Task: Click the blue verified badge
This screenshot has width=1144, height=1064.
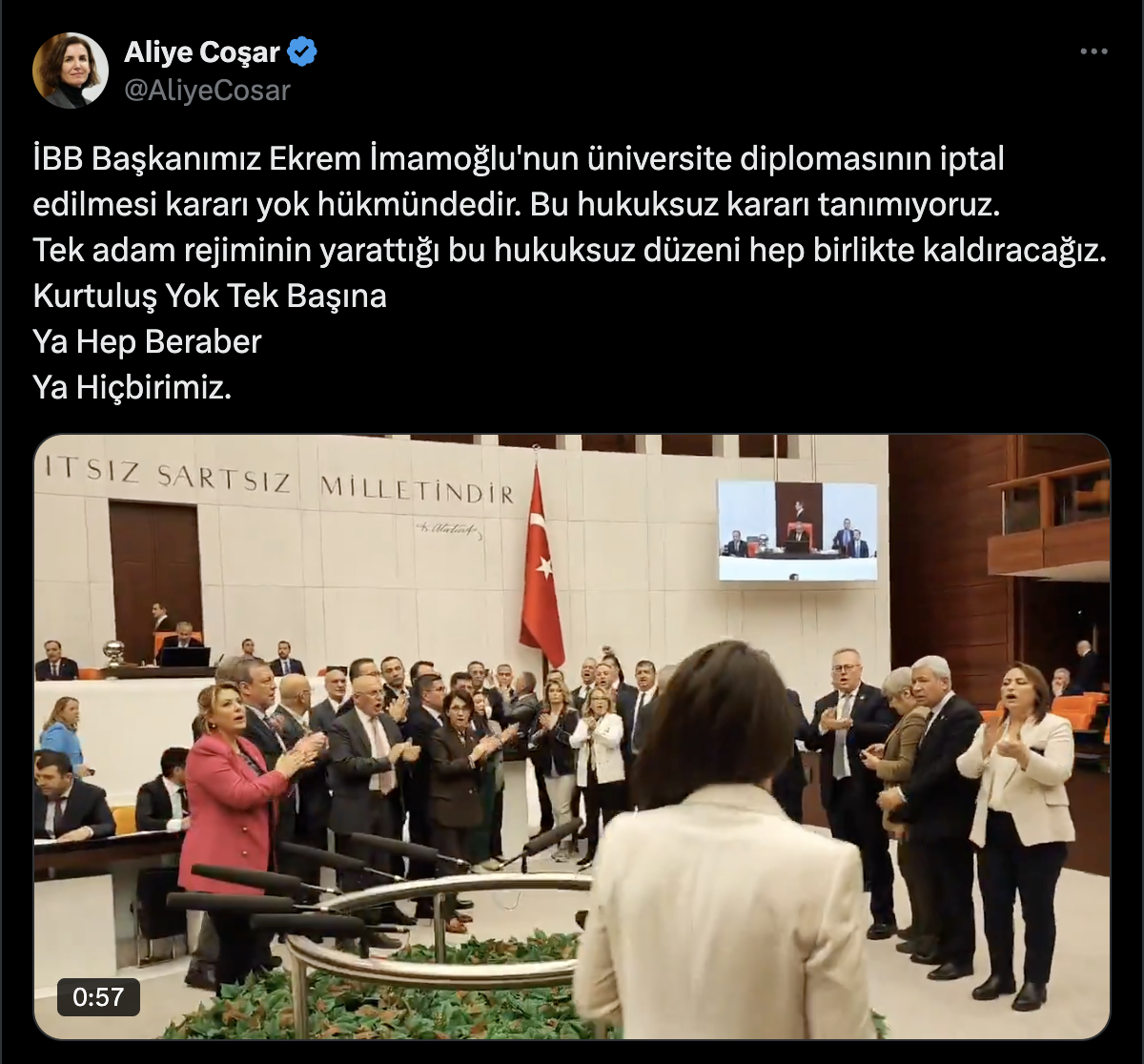Action: tap(302, 51)
